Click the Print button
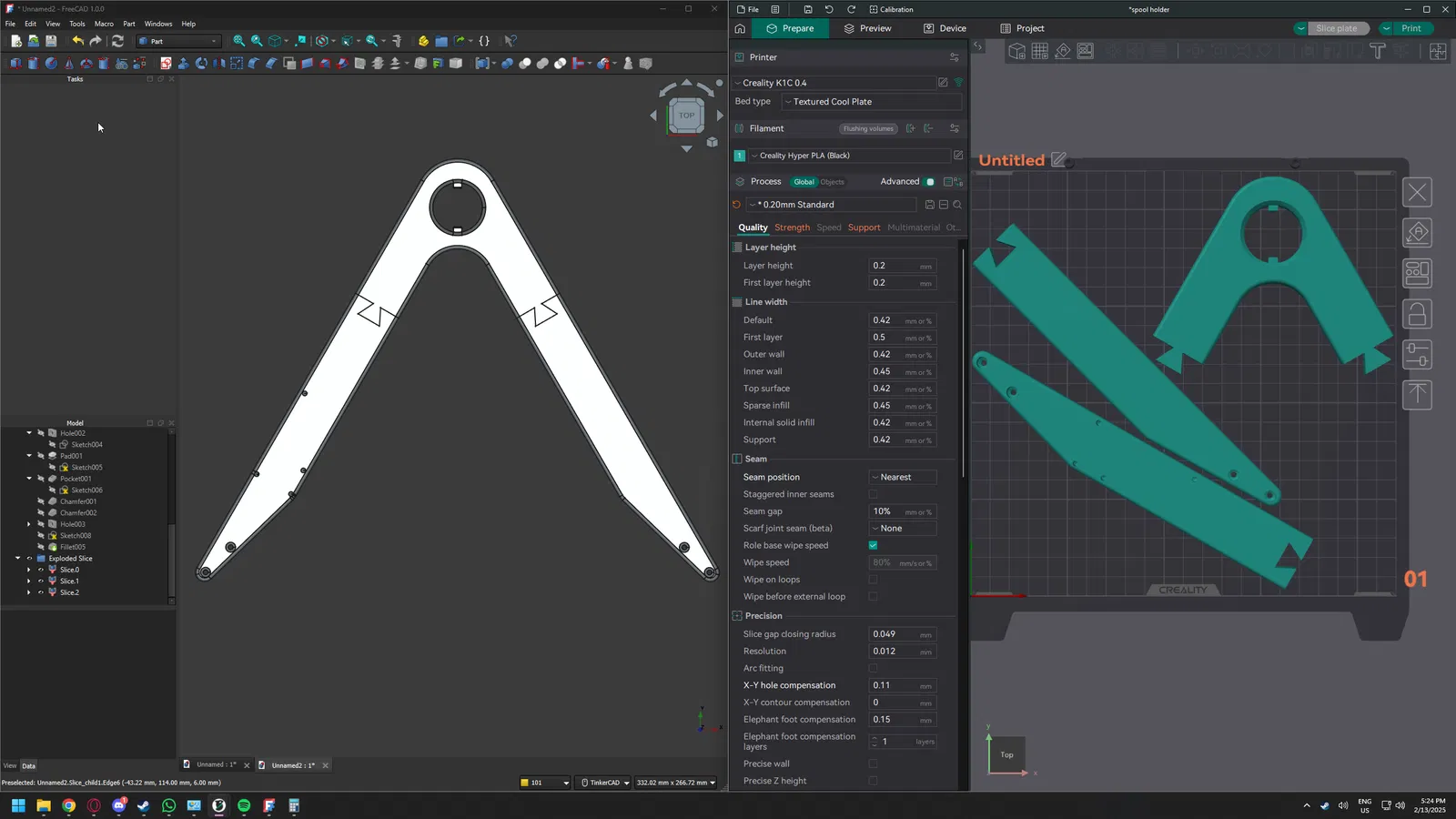1456x819 pixels. click(x=1410, y=28)
